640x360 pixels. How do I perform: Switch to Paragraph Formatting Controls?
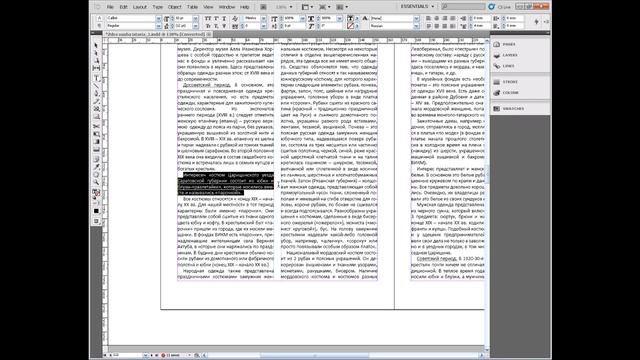99,26
